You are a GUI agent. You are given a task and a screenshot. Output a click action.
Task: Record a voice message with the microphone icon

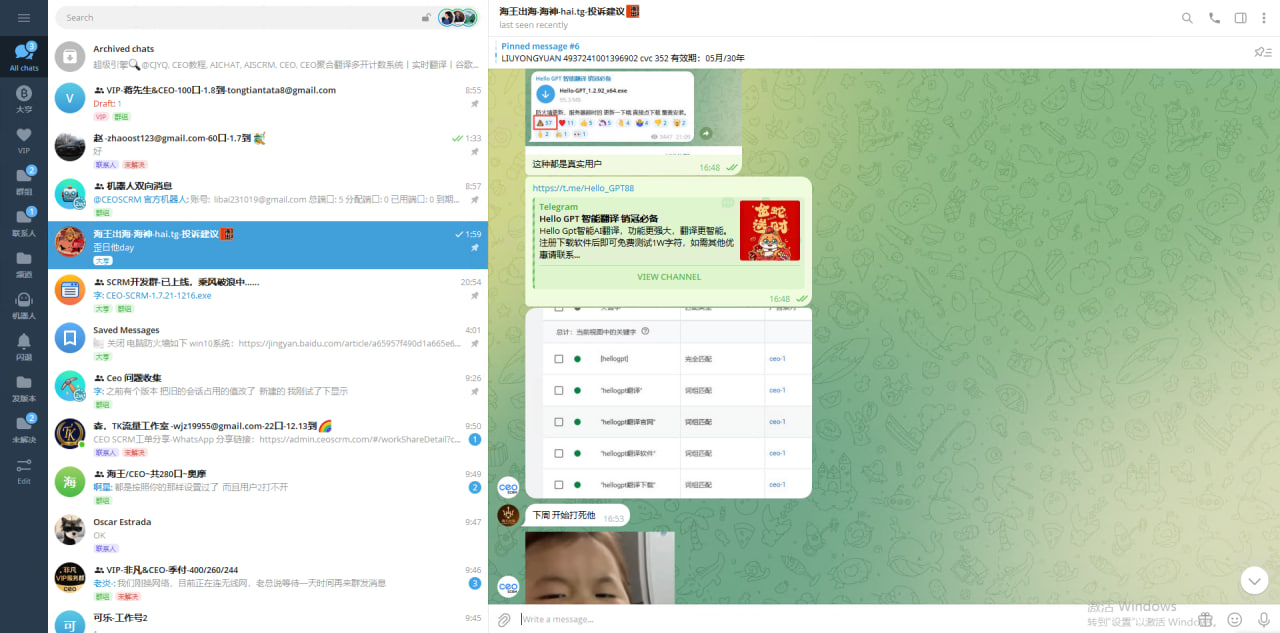(x=1263, y=619)
